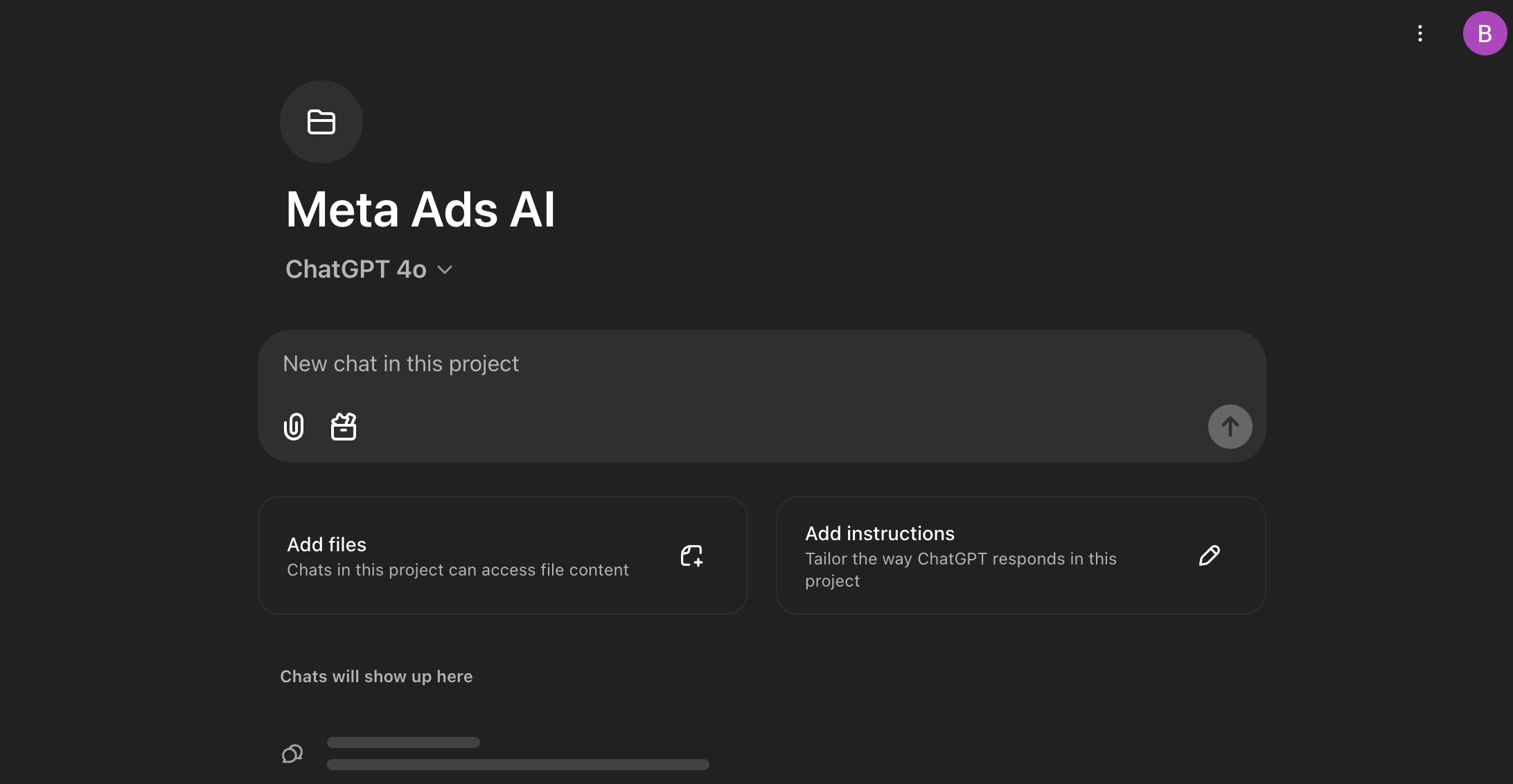Expand the ChatGPT 4o model dropdown
Screen dimensions: 1513x784
[x=369, y=269]
